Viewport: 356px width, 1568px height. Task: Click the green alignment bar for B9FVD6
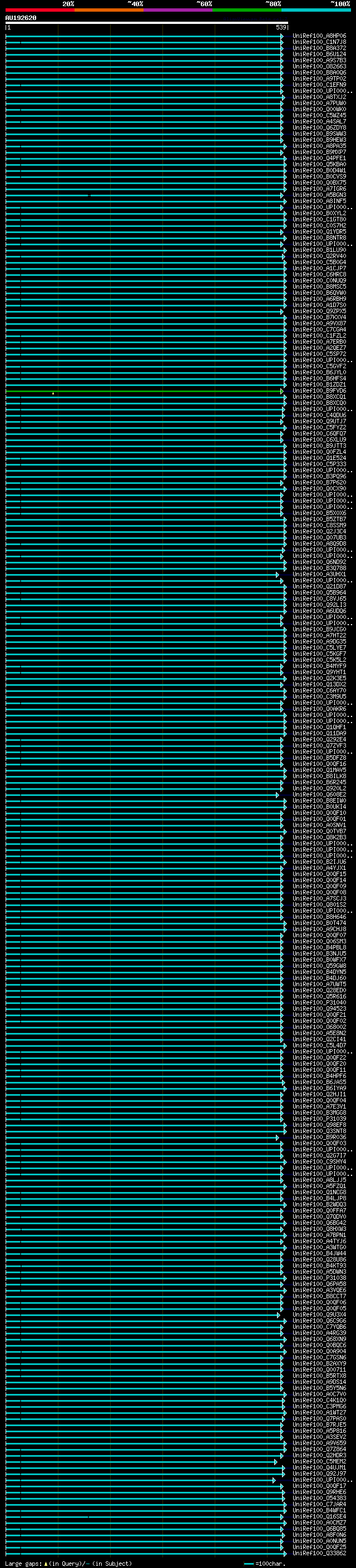coord(144,392)
